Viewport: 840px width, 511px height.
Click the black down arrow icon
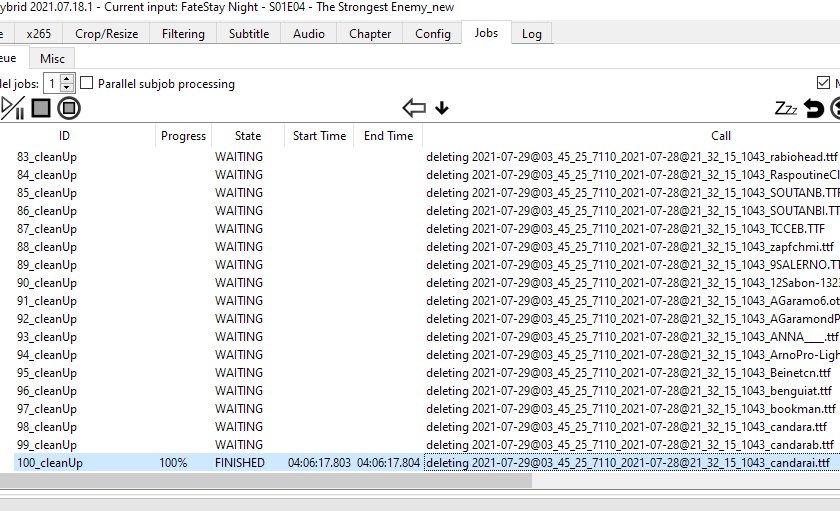pyautogui.click(x=442, y=108)
